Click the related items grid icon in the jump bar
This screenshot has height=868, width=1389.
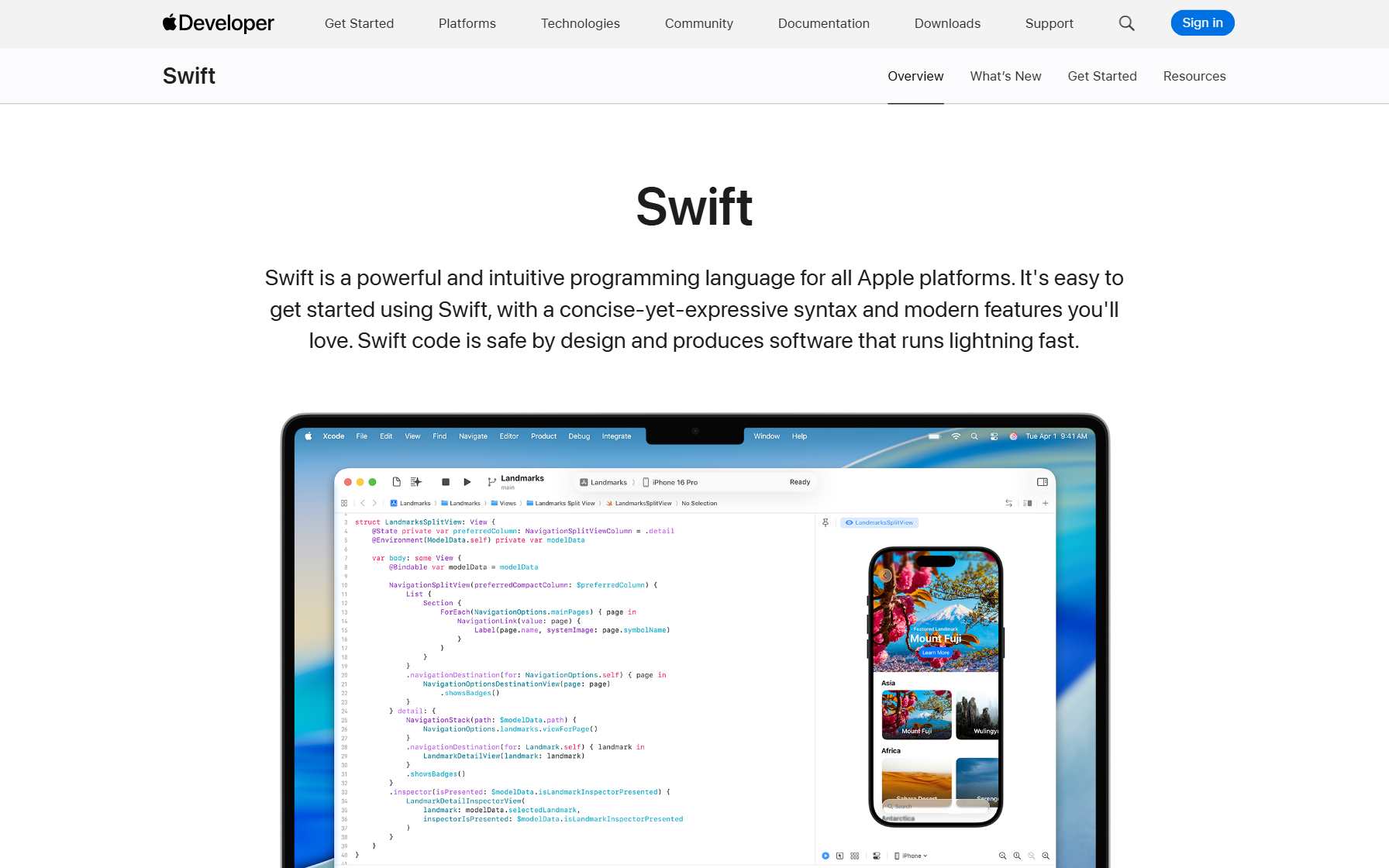[x=344, y=503]
